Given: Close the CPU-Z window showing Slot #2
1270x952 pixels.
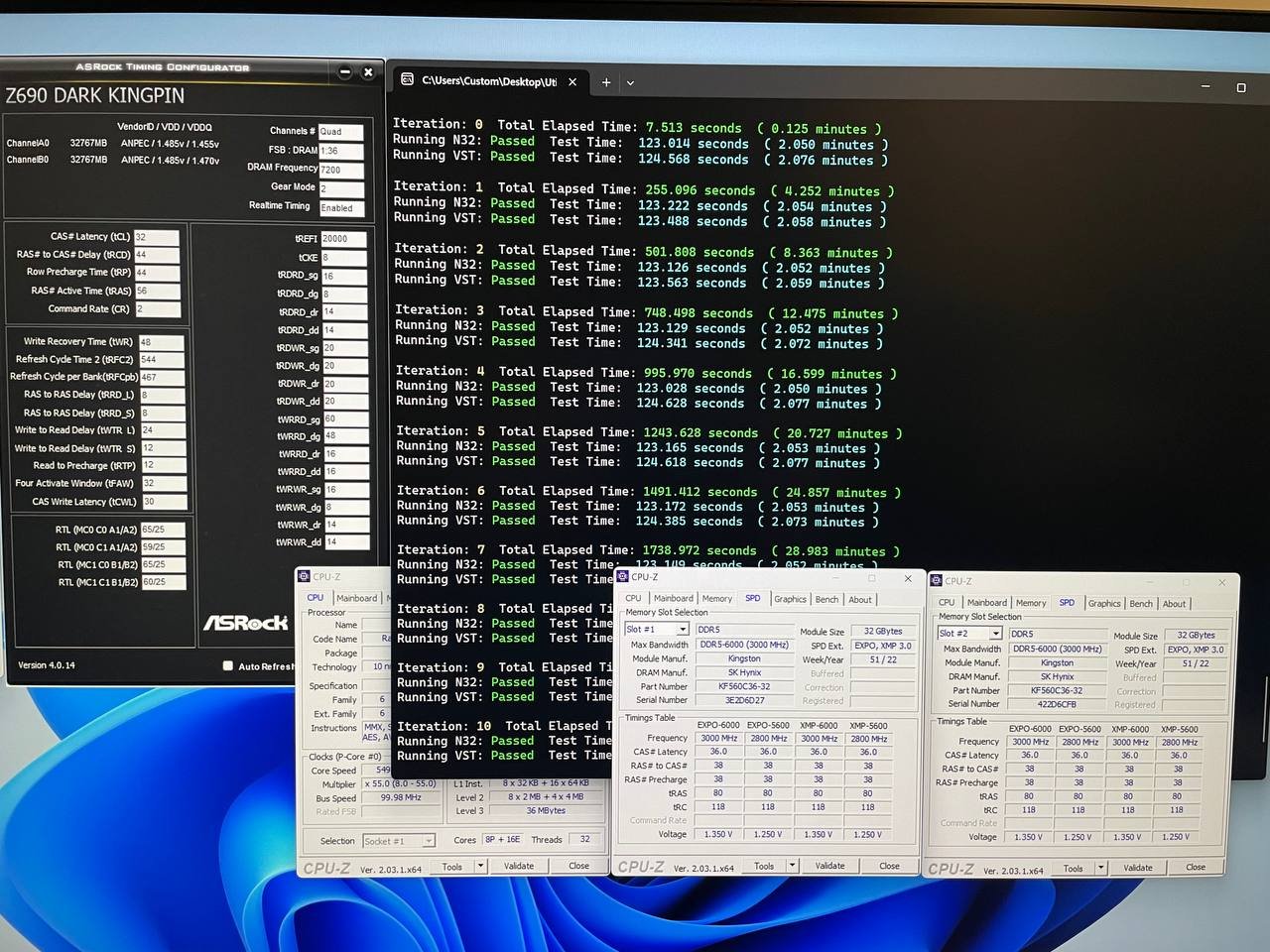Looking at the screenshot, I should (1222, 582).
